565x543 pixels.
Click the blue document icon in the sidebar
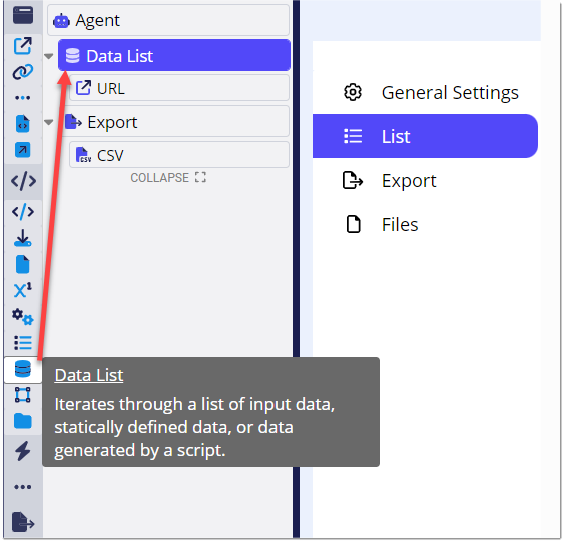coord(23,264)
